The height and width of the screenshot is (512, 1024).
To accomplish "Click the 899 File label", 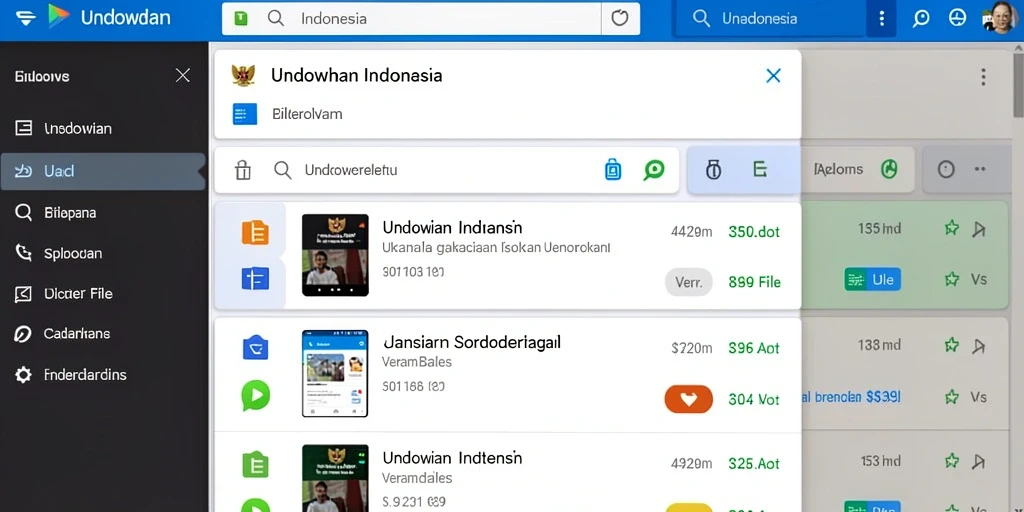I will pos(754,282).
